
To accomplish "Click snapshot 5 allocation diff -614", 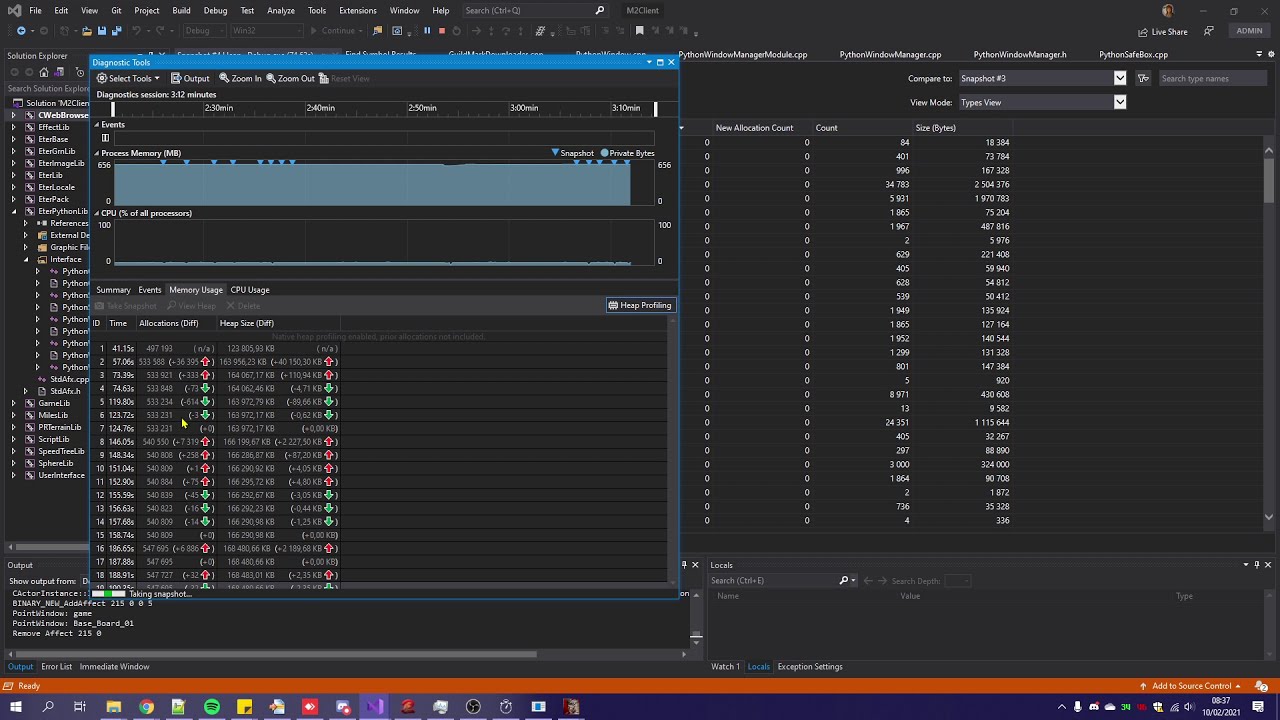I will (190, 402).
